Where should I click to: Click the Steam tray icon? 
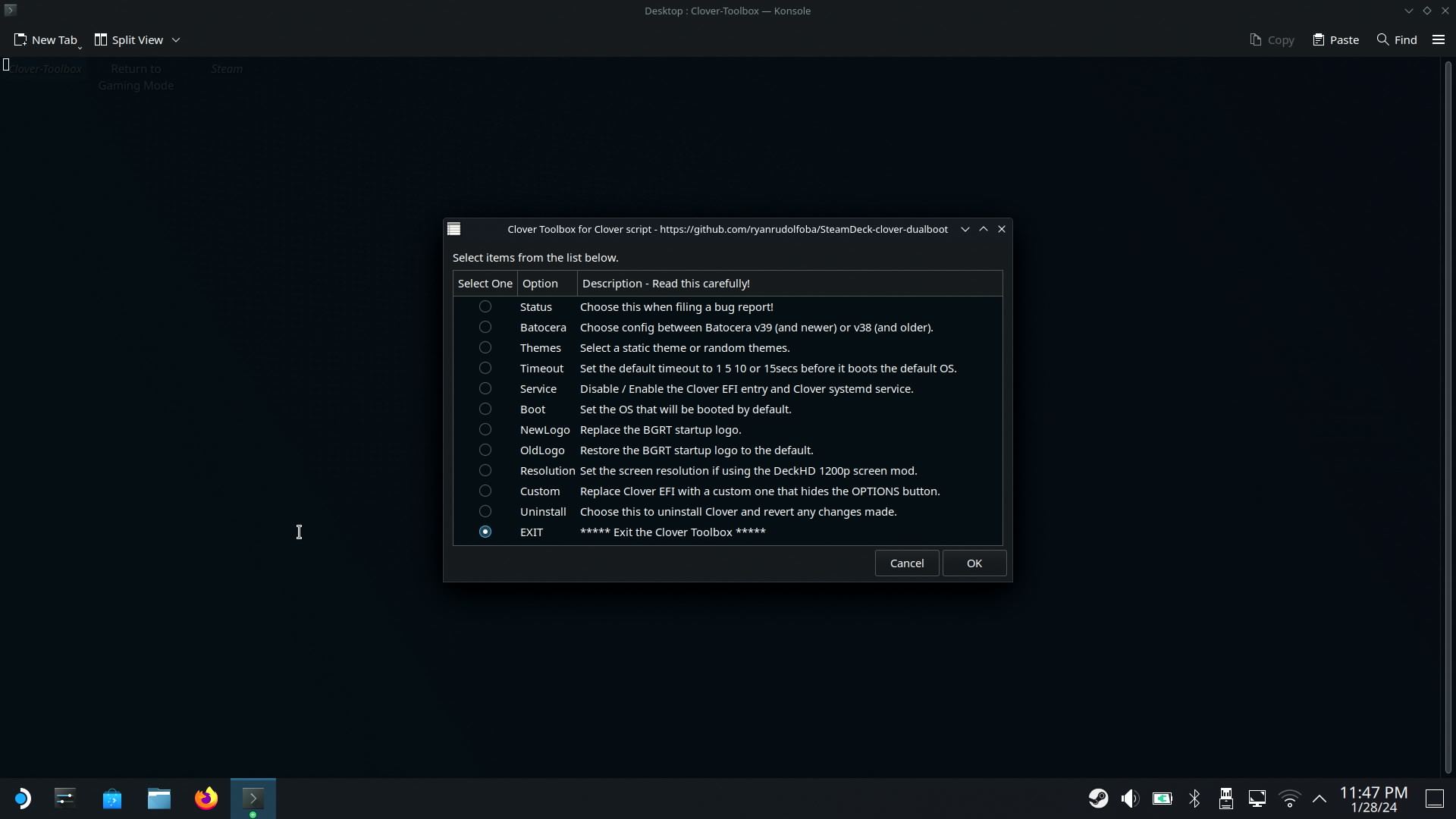click(1098, 799)
